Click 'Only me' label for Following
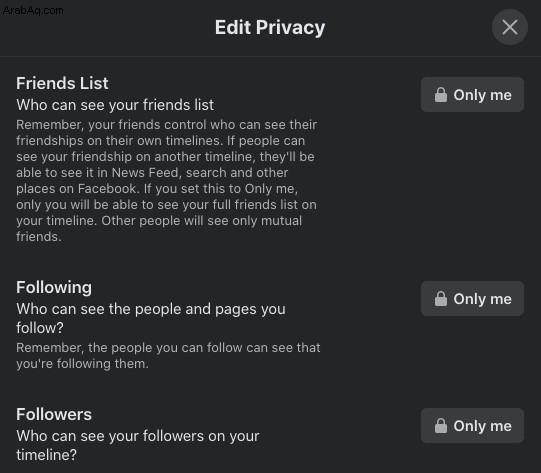The height and width of the screenshot is (473, 541). tap(482, 299)
